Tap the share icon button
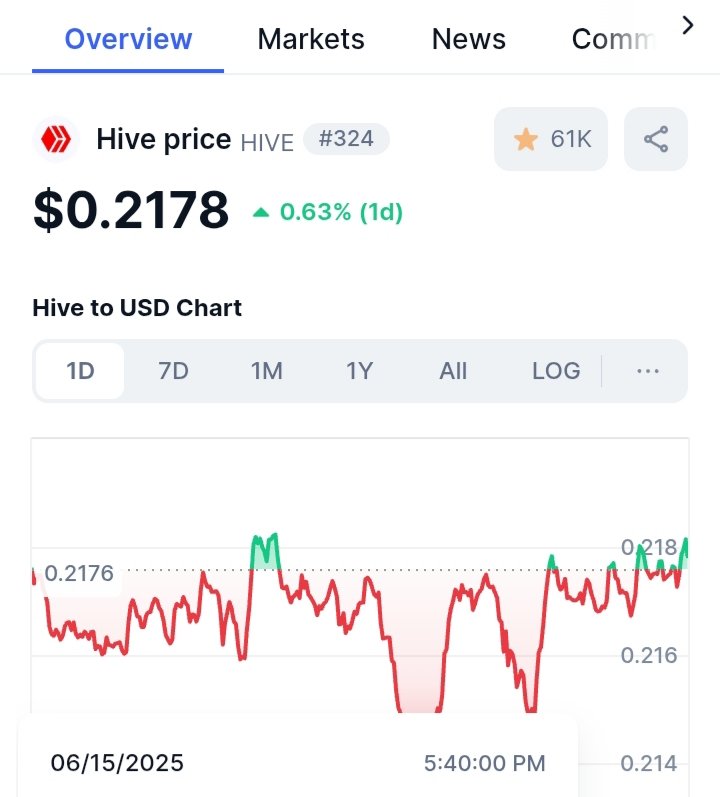 [x=655, y=139]
